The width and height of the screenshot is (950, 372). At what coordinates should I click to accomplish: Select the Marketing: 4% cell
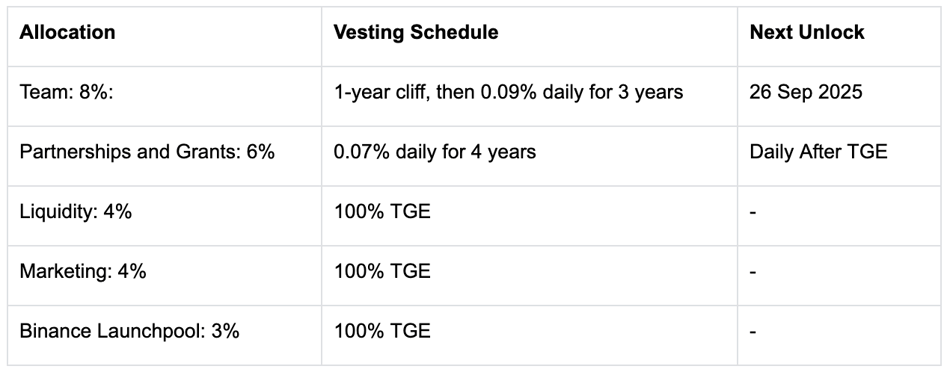pyautogui.click(x=164, y=276)
